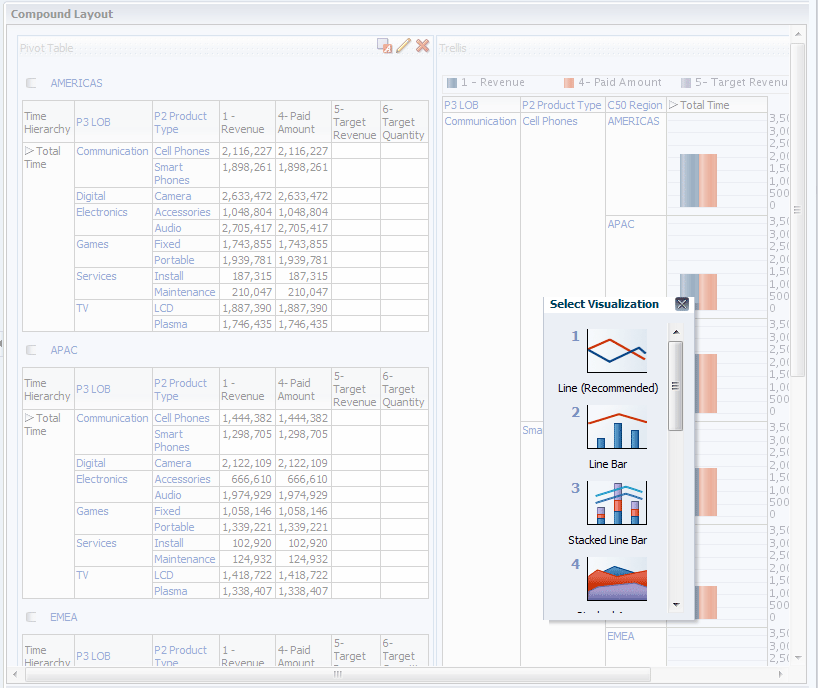818x688 pixels.
Task: Select the fourth stacked area visualization icon
Action: click(617, 577)
